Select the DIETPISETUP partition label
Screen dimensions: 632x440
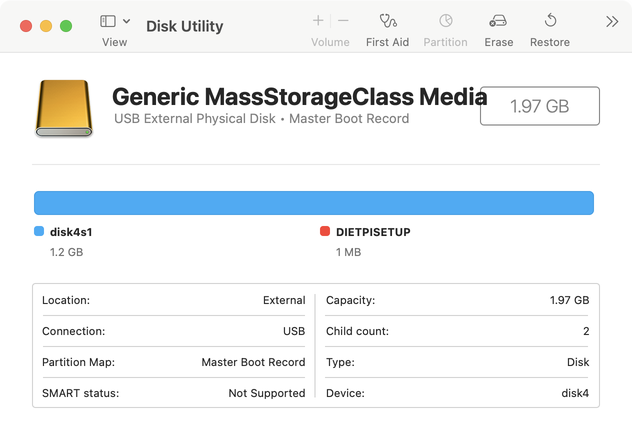(x=373, y=232)
